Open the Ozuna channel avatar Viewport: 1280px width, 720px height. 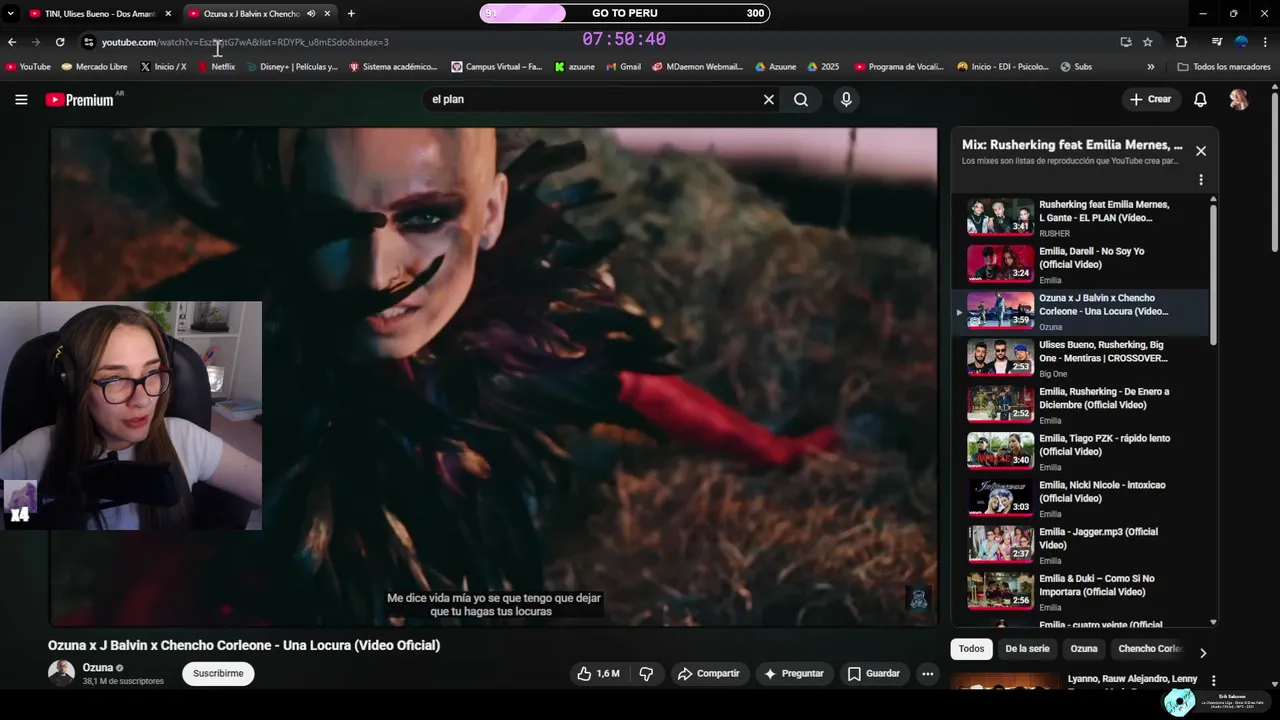pyautogui.click(x=61, y=673)
